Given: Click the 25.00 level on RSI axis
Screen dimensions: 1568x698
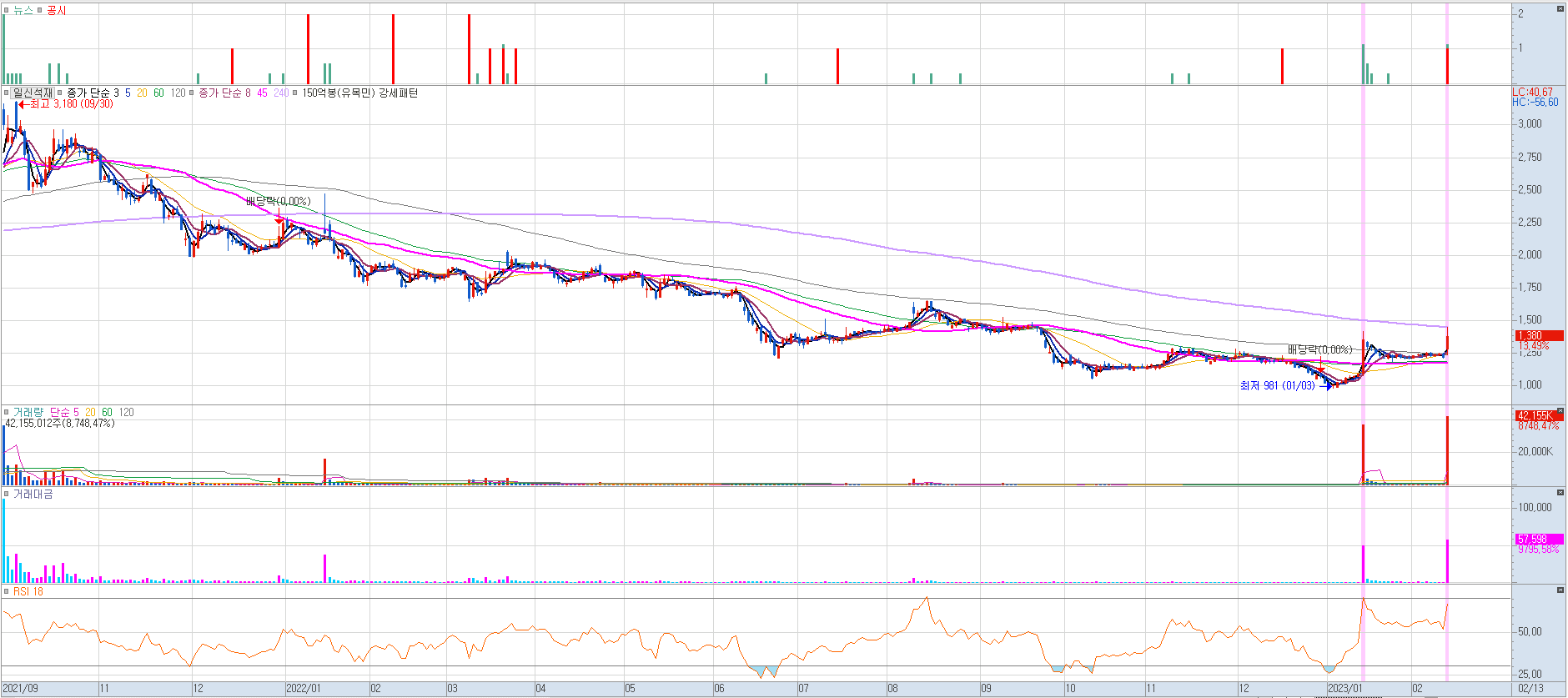Looking at the screenshot, I should [1530, 674].
